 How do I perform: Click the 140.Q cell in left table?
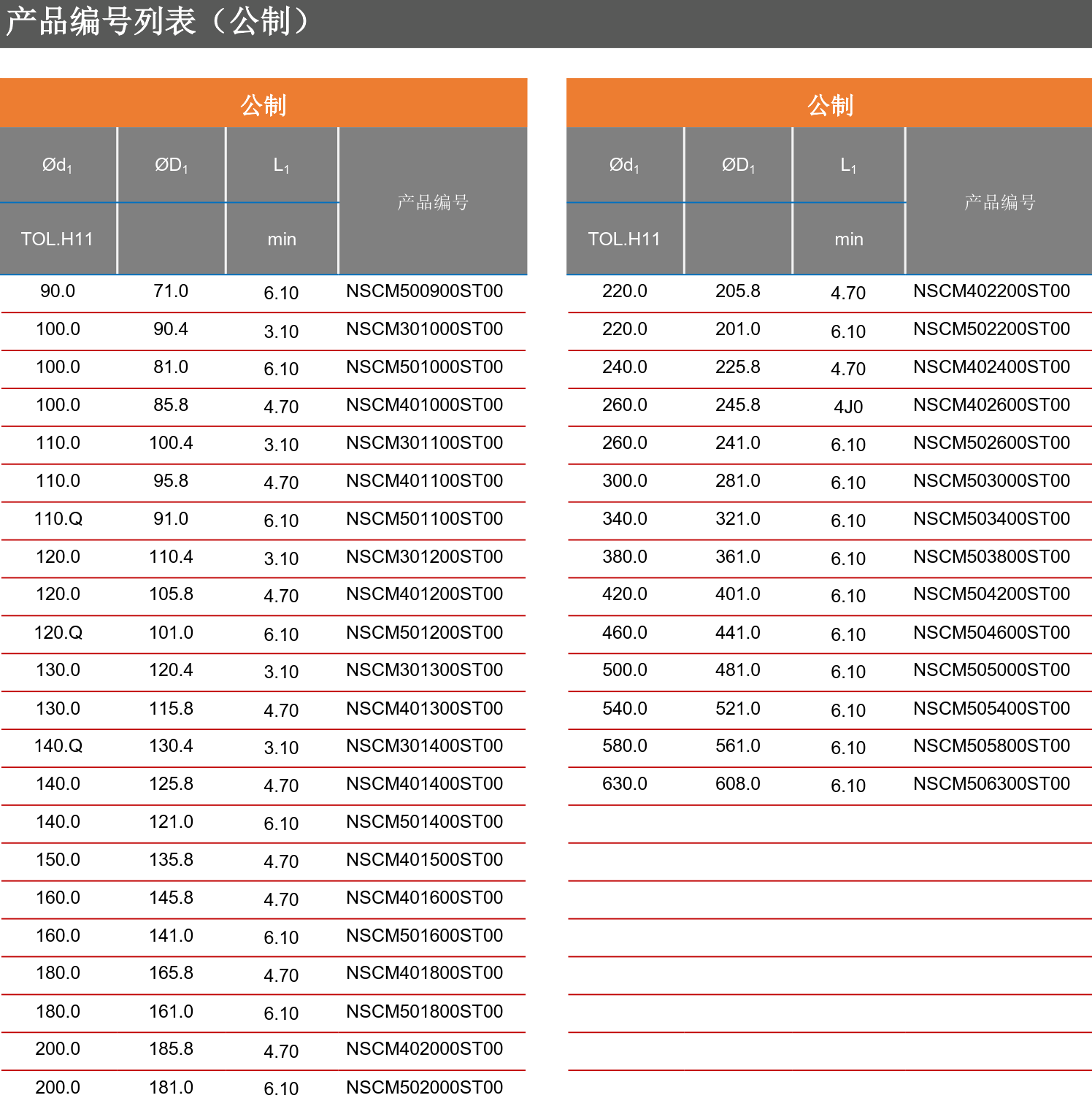point(58,746)
